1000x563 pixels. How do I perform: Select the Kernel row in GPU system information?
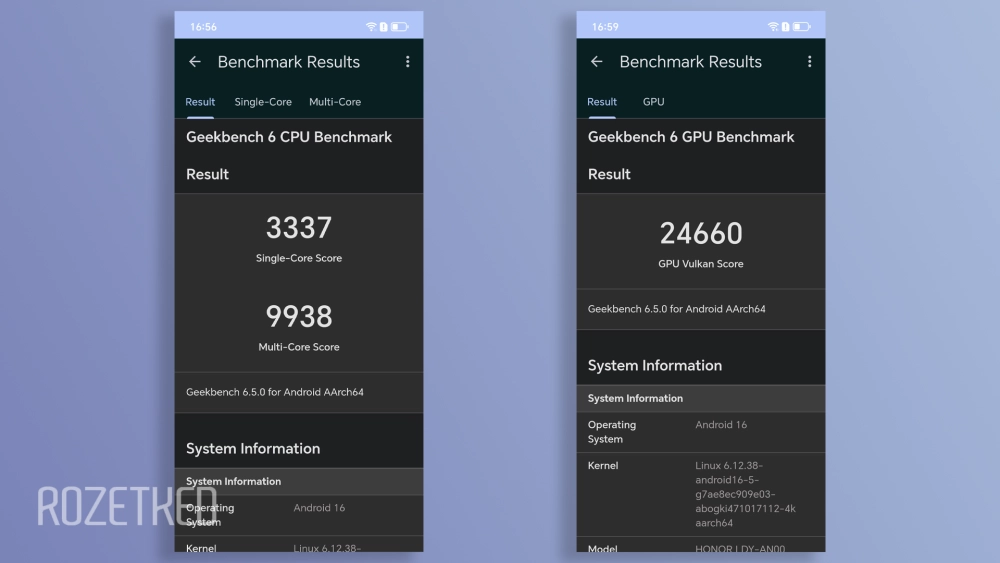point(701,494)
